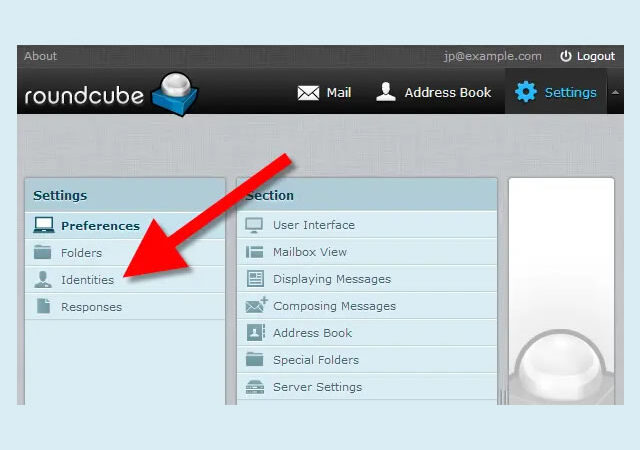Screen dimensions: 640x450
Task: Select the Mailbox View section
Action: [367, 252]
